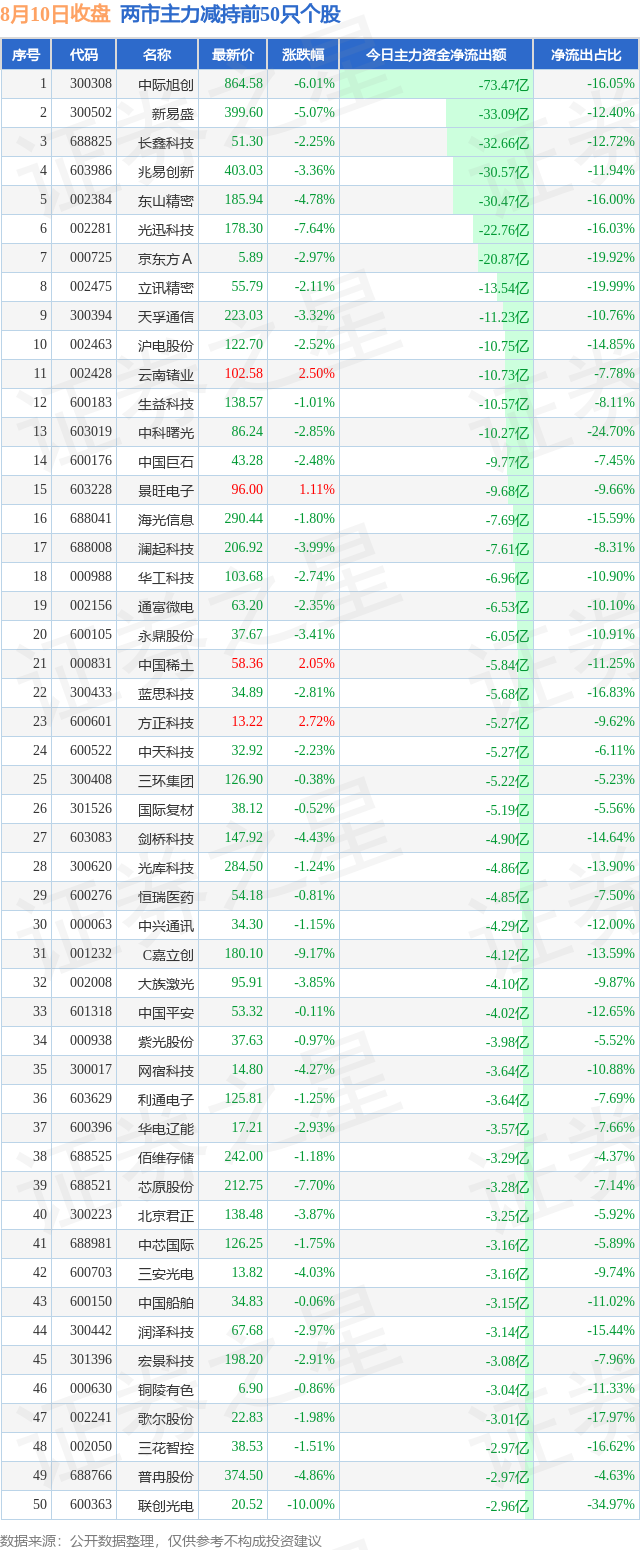Screen dimensions: 640x1550
Task: Open 长鑫科技 stock name
Action: [166, 142]
